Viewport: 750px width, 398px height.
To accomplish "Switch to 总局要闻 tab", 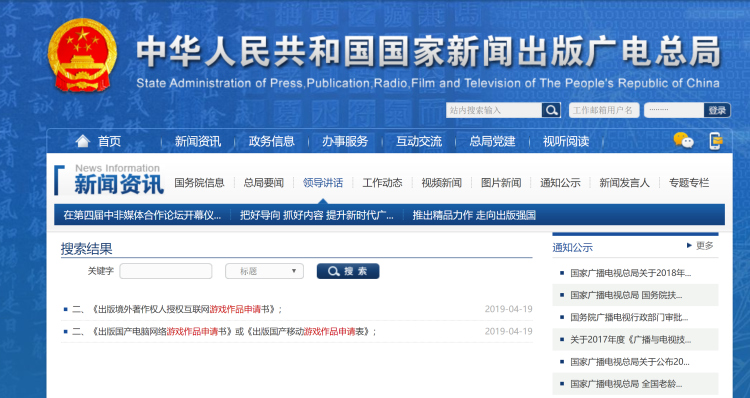I will click(x=264, y=183).
